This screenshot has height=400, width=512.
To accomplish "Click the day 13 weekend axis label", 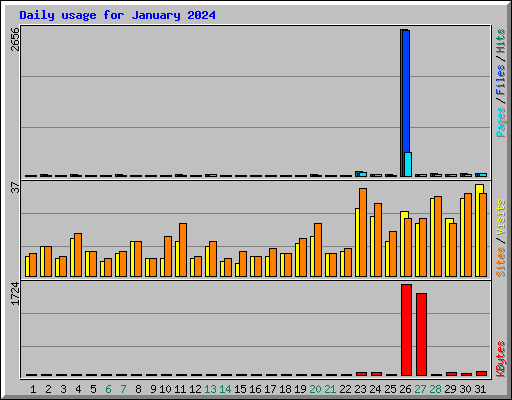I will 210,389.
